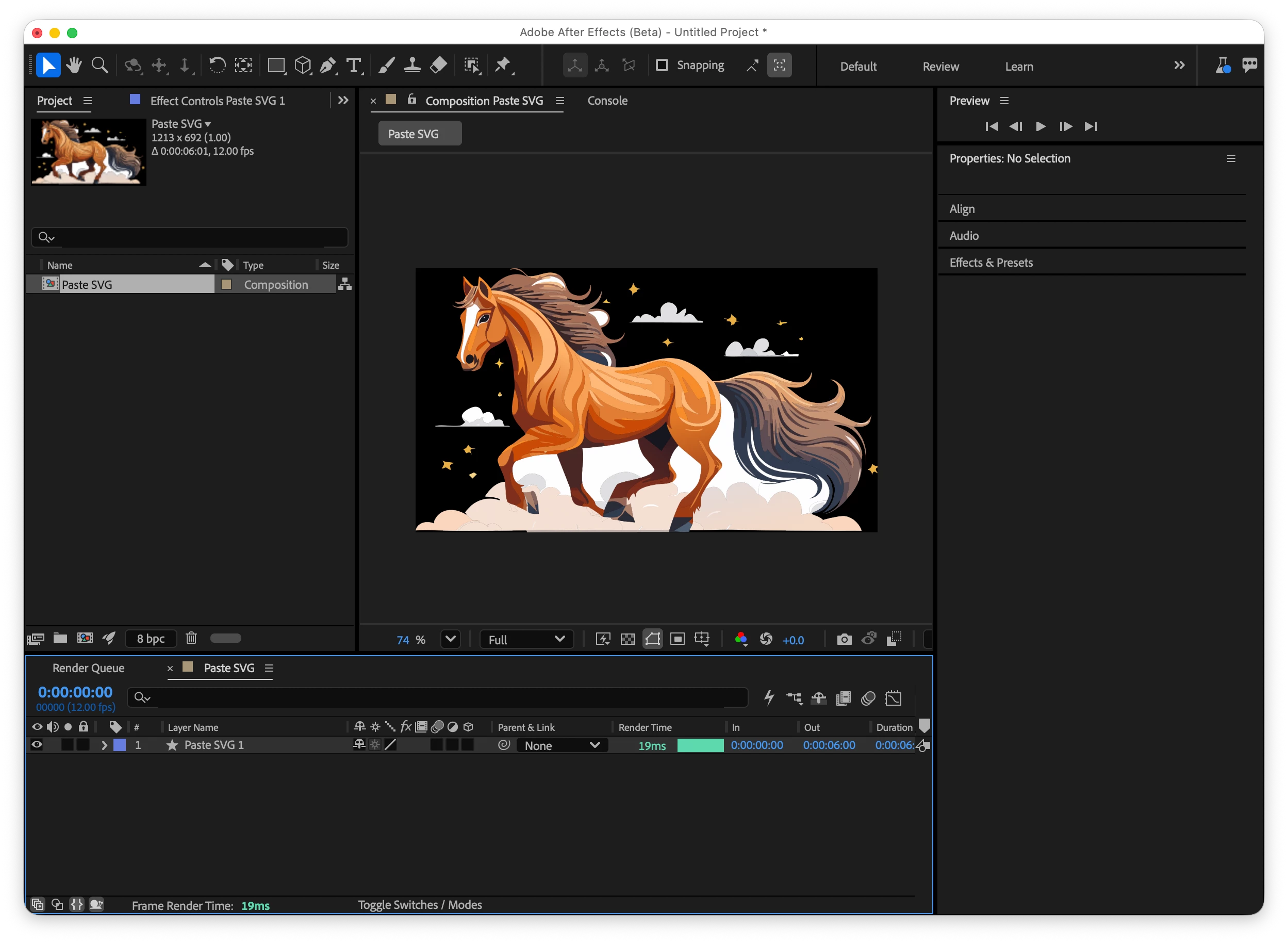
Task: Take a snapshot with camera icon
Action: (844, 639)
